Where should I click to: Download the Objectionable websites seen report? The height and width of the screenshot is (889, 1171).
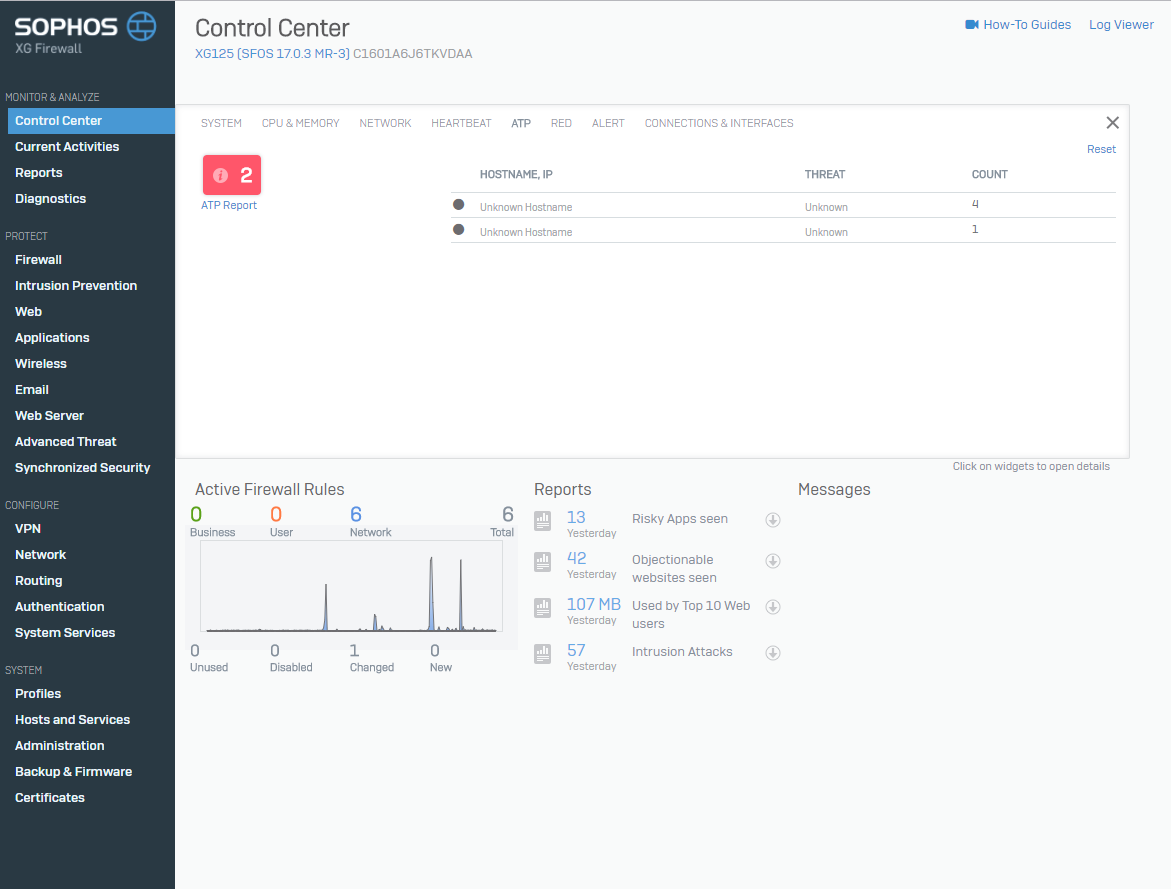tap(773, 561)
